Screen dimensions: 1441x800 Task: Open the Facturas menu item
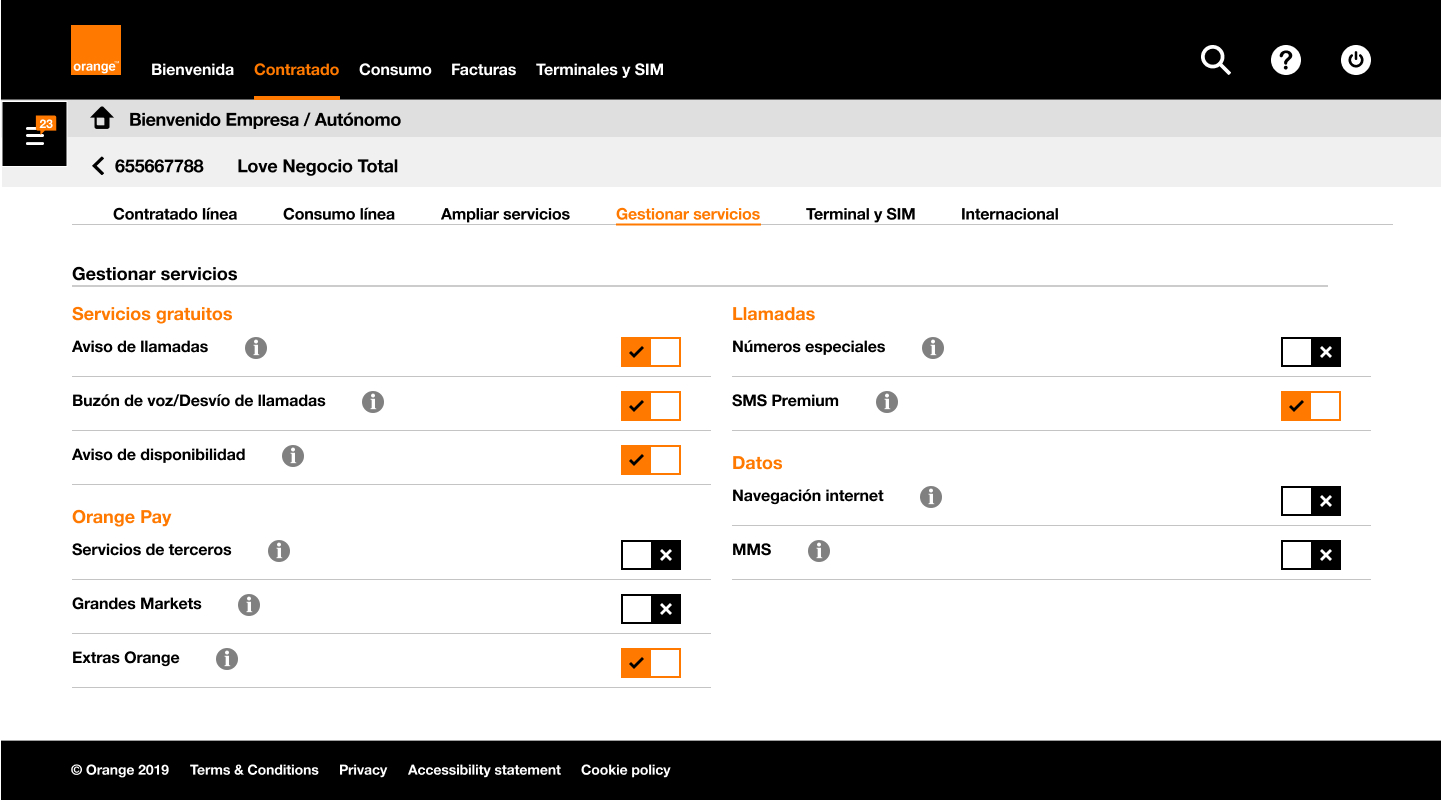(483, 70)
